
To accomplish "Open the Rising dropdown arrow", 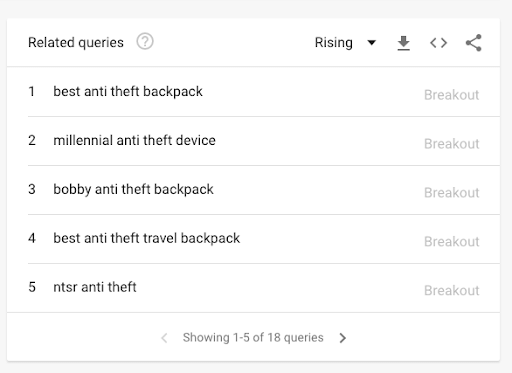I will [x=372, y=43].
